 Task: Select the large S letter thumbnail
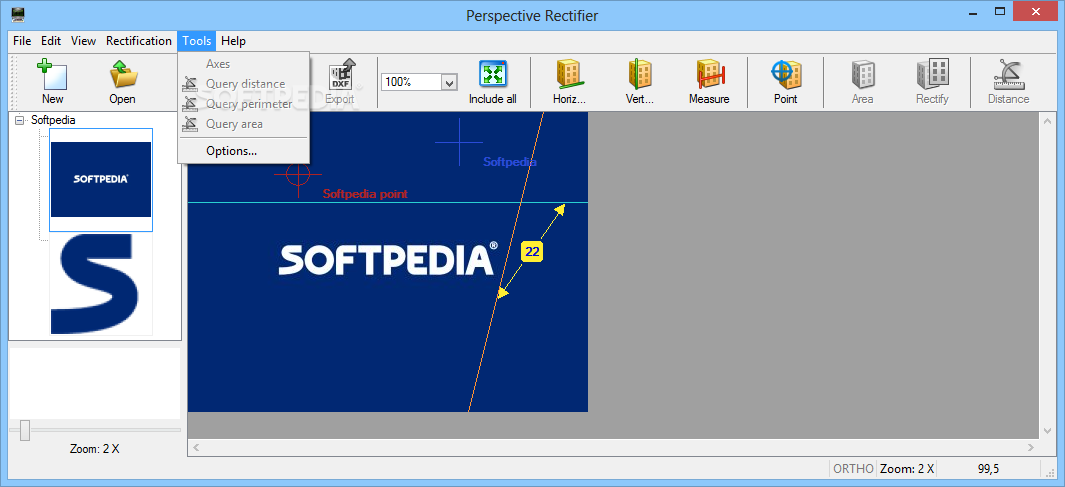(x=101, y=284)
